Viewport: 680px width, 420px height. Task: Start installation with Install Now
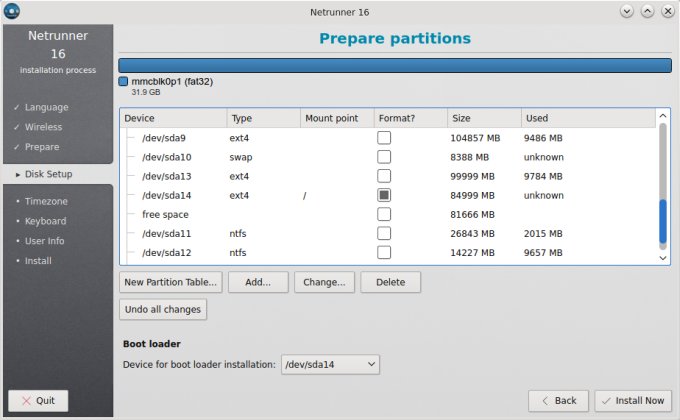(x=633, y=400)
